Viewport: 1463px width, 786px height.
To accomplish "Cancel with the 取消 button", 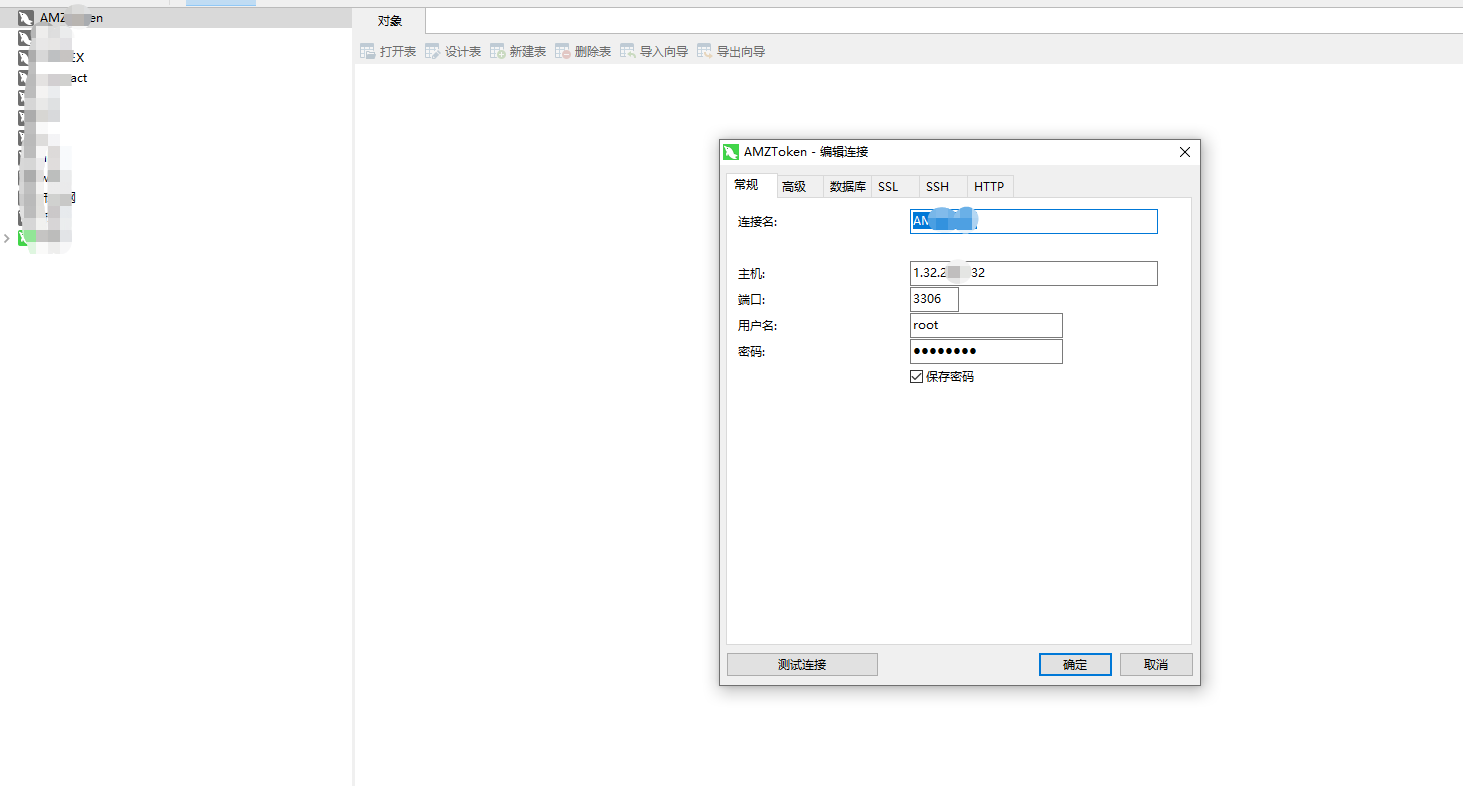I will (1156, 664).
